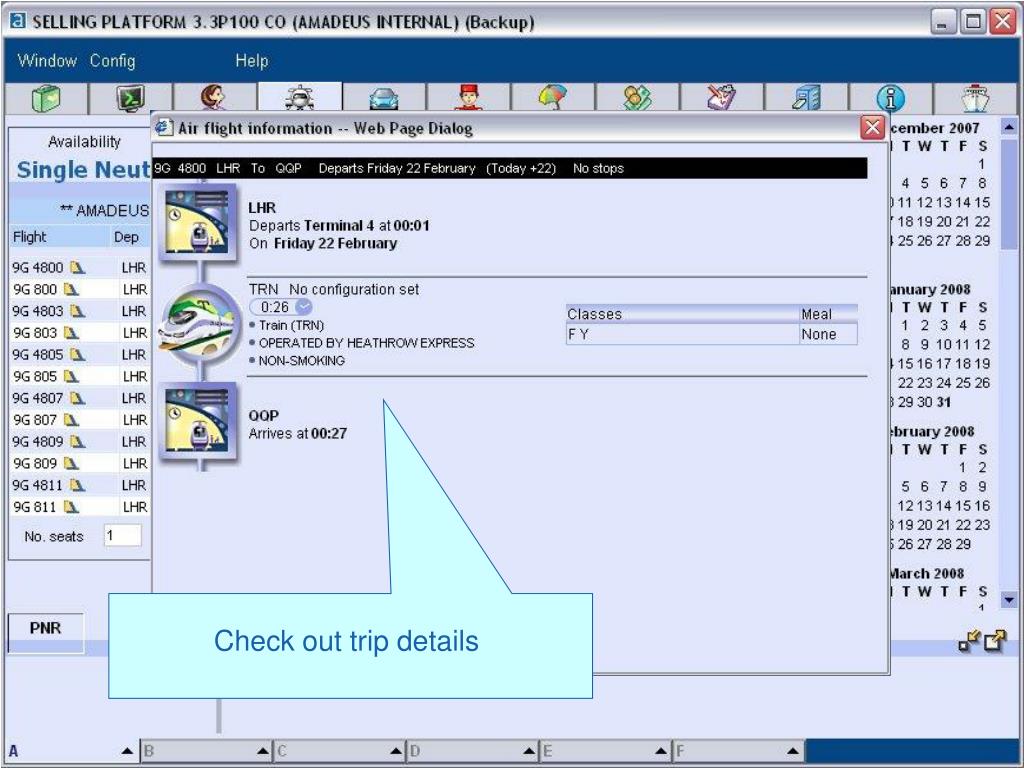The height and width of the screenshot is (768, 1024).
Task: Pick February 22 in the 2008 calendar
Action: pos(963,525)
